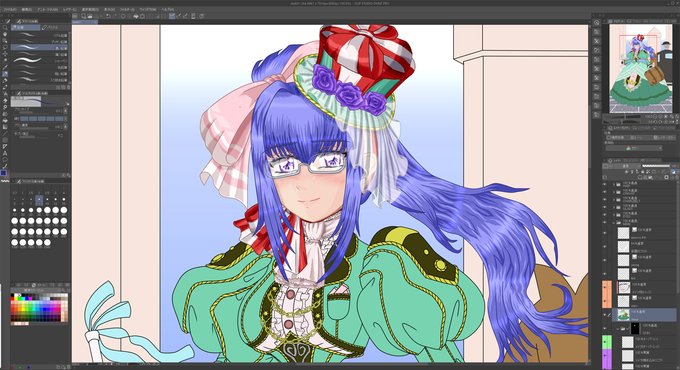Image resolution: width=680 pixels, height=370 pixels.
Task: Click the first icon in the command bar
Action: 76,16
